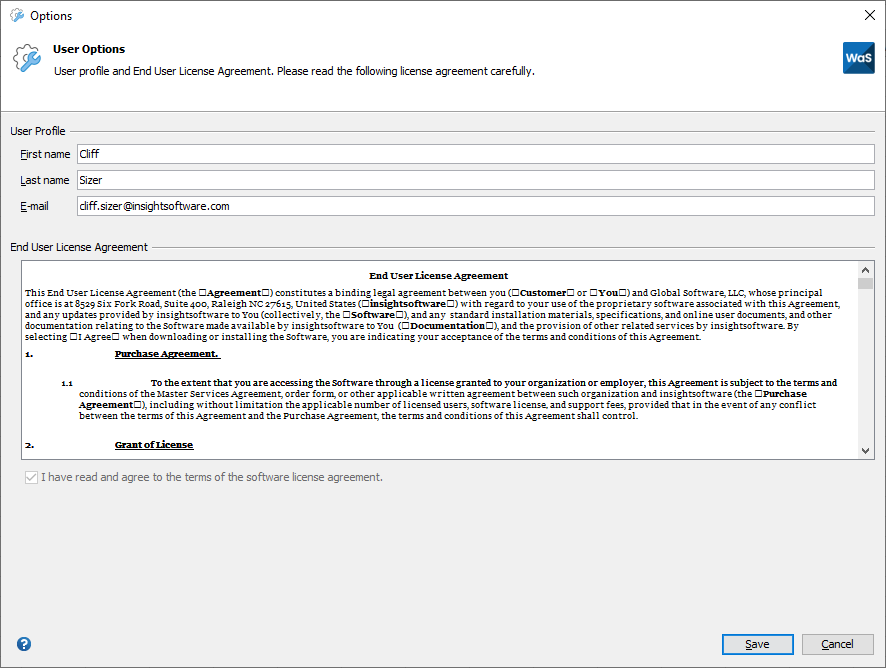Click the underlined Purchase Agreement heading
Image resolution: width=886 pixels, height=668 pixels.
pos(166,353)
